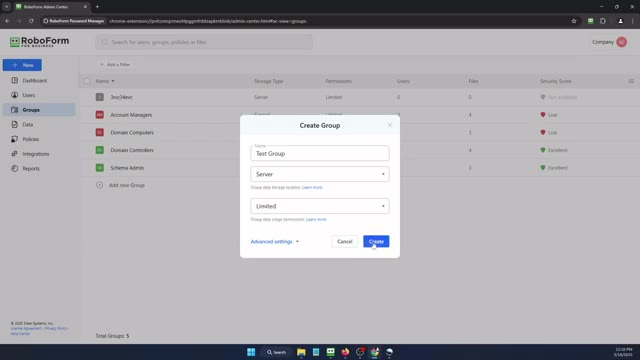Open the tab search dropdown in Chrome

click(7, 7)
